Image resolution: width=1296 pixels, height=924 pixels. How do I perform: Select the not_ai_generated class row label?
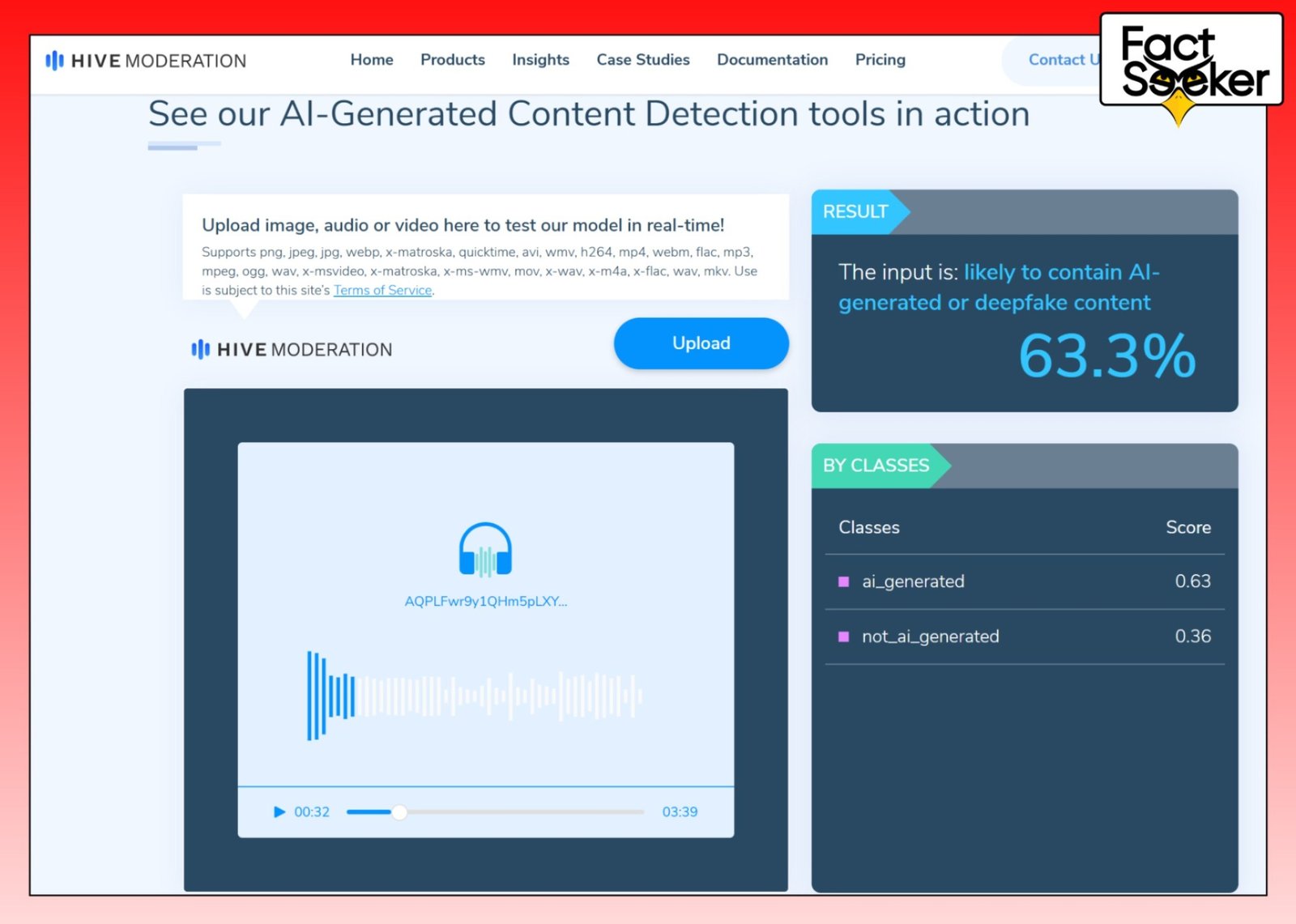pos(931,637)
